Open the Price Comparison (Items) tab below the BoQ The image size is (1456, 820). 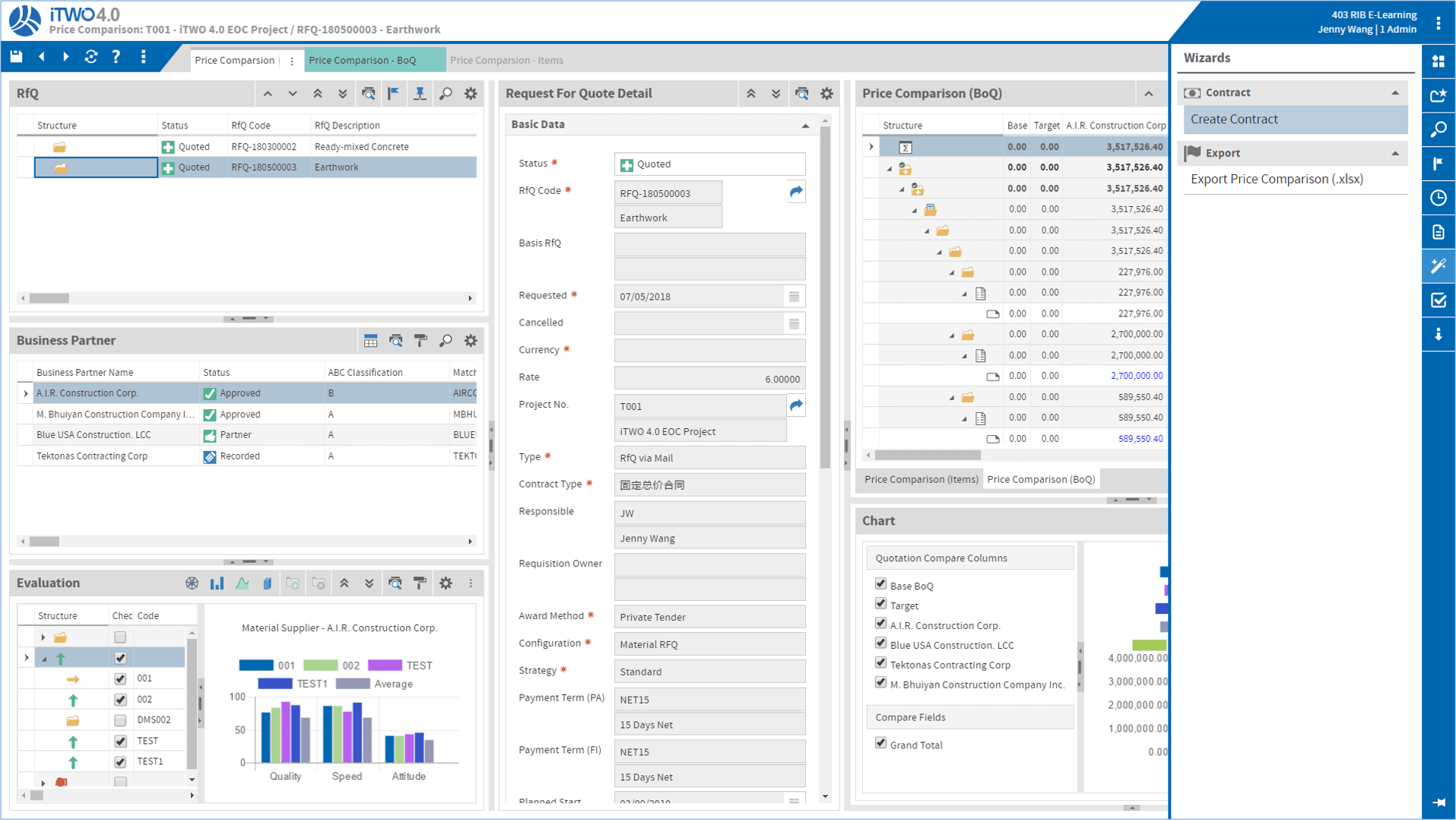tap(920, 479)
